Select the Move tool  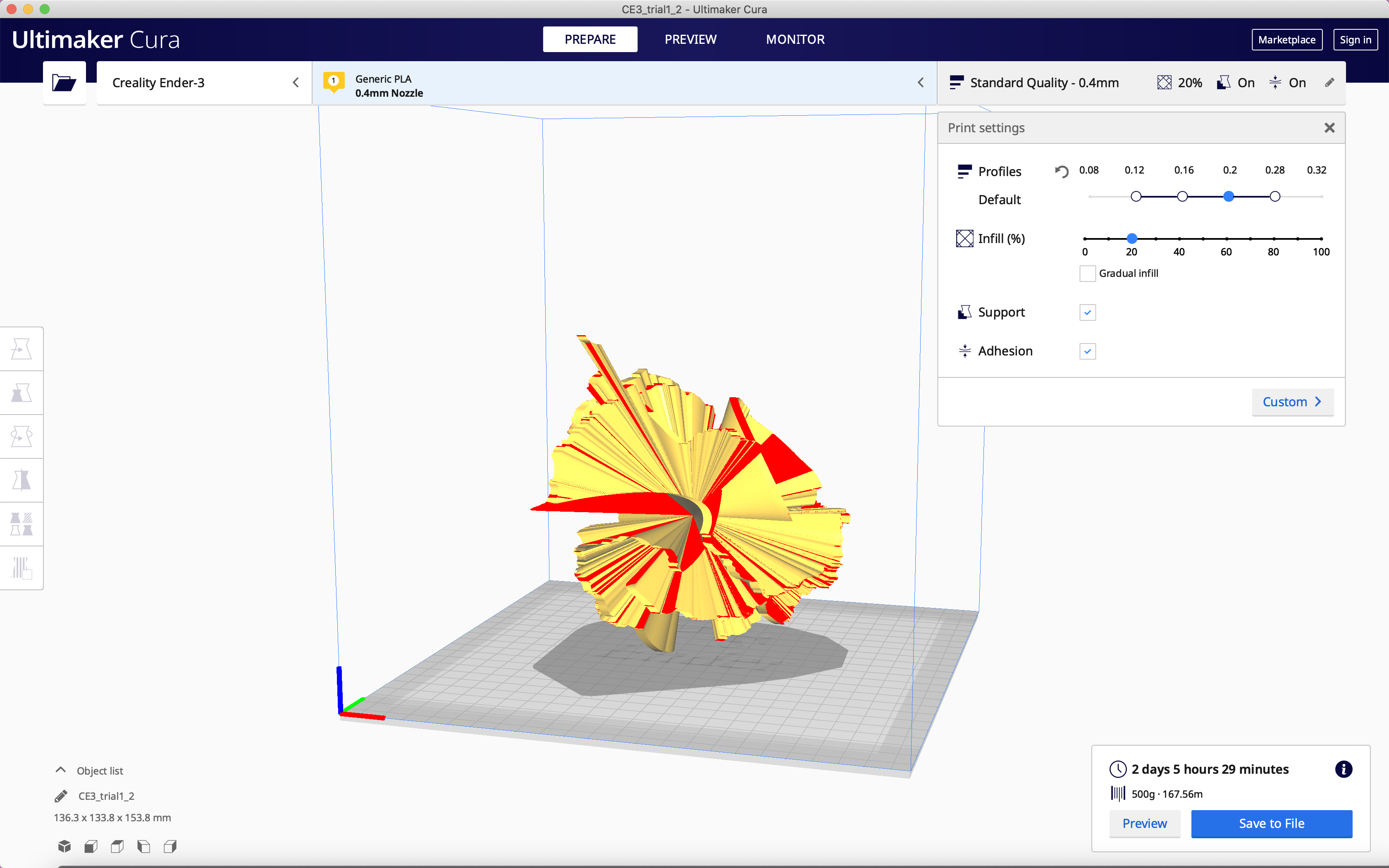[x=21, y=349]
